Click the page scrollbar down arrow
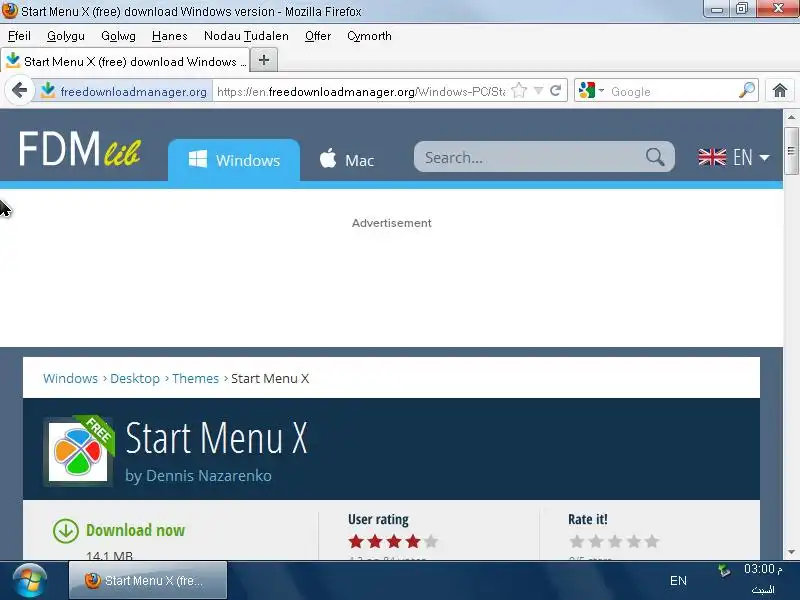The height and width of the screenshot is (600, 800). [x=791, y=552]
